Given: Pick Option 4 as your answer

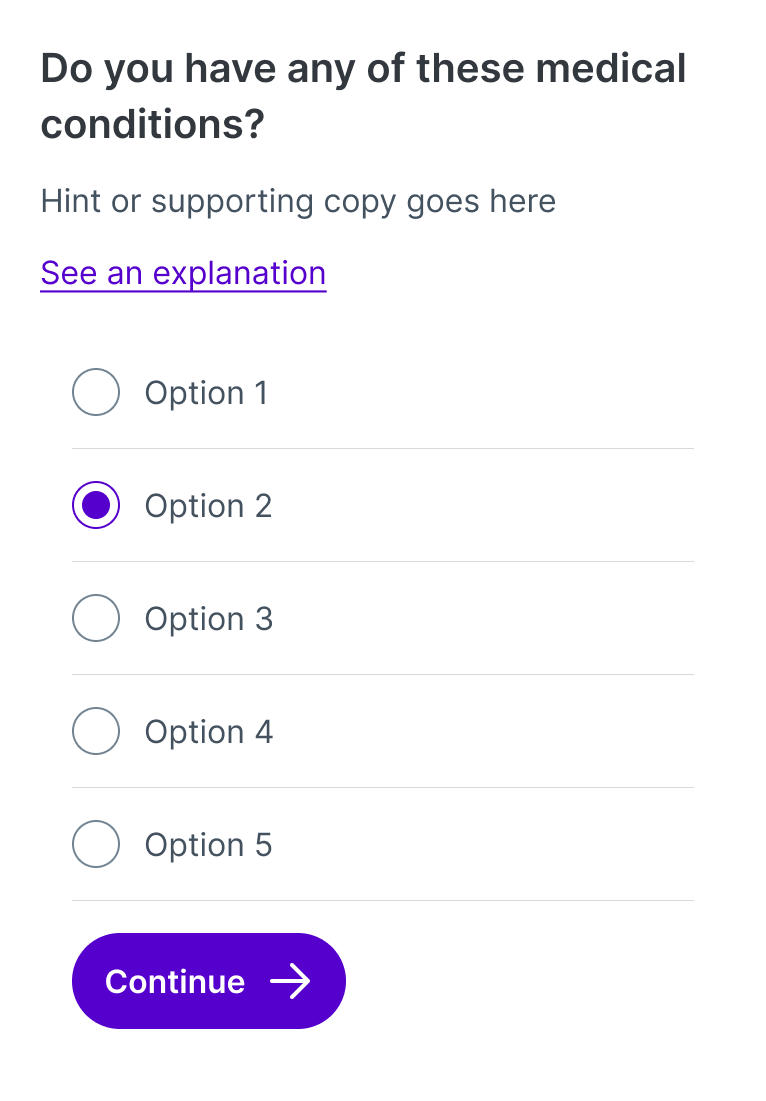Looking at the screenshot, I should pos(95,731).
